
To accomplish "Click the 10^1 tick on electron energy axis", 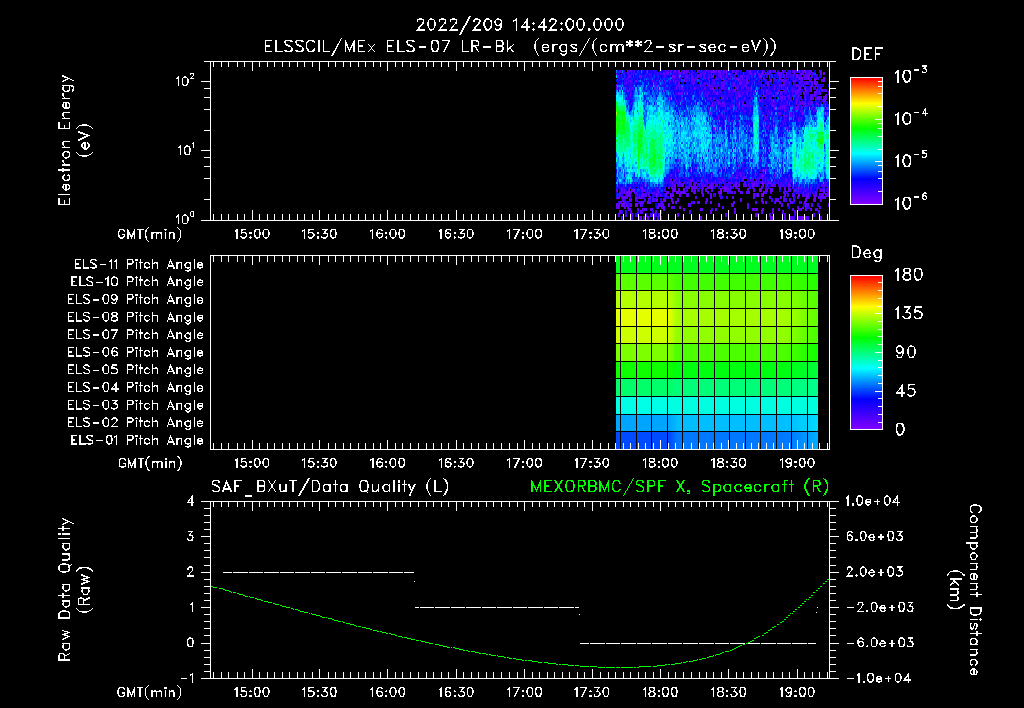I will 185,150.
